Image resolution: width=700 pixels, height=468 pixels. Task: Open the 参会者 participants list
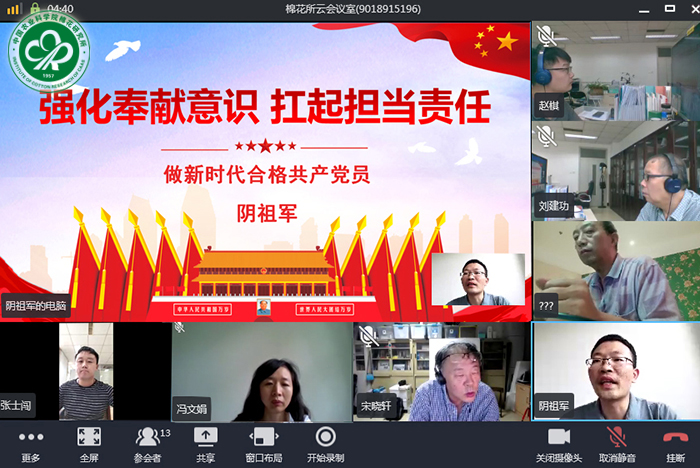coord(148,443)
